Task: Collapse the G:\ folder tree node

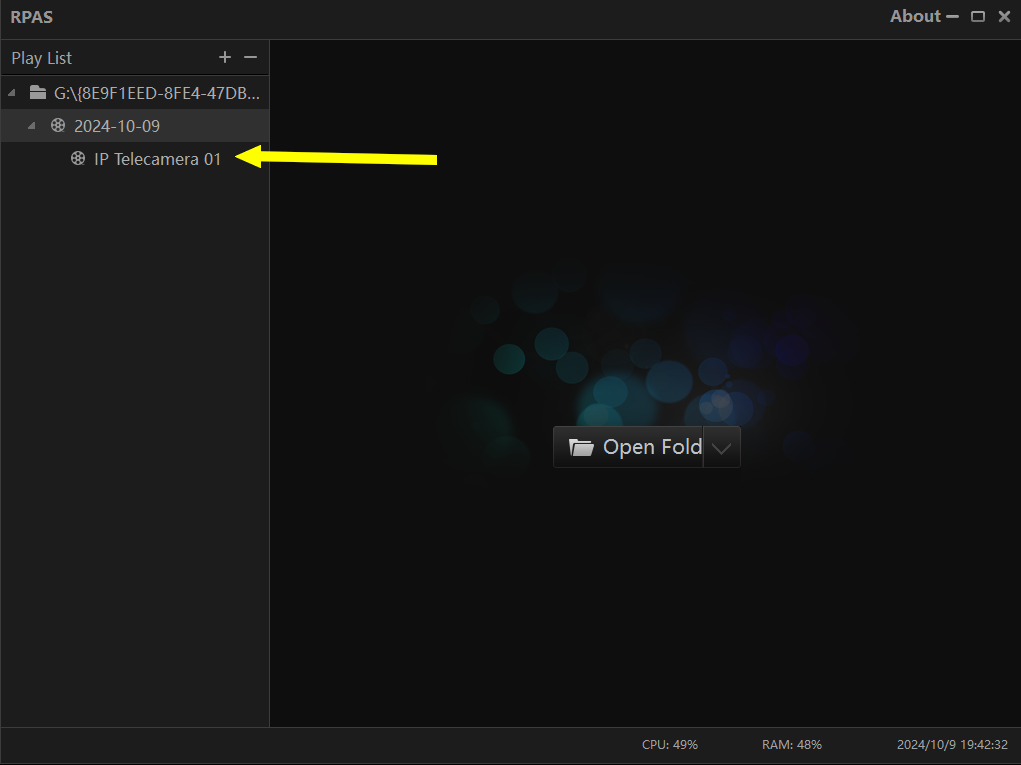Action: (x=12, y=93)
